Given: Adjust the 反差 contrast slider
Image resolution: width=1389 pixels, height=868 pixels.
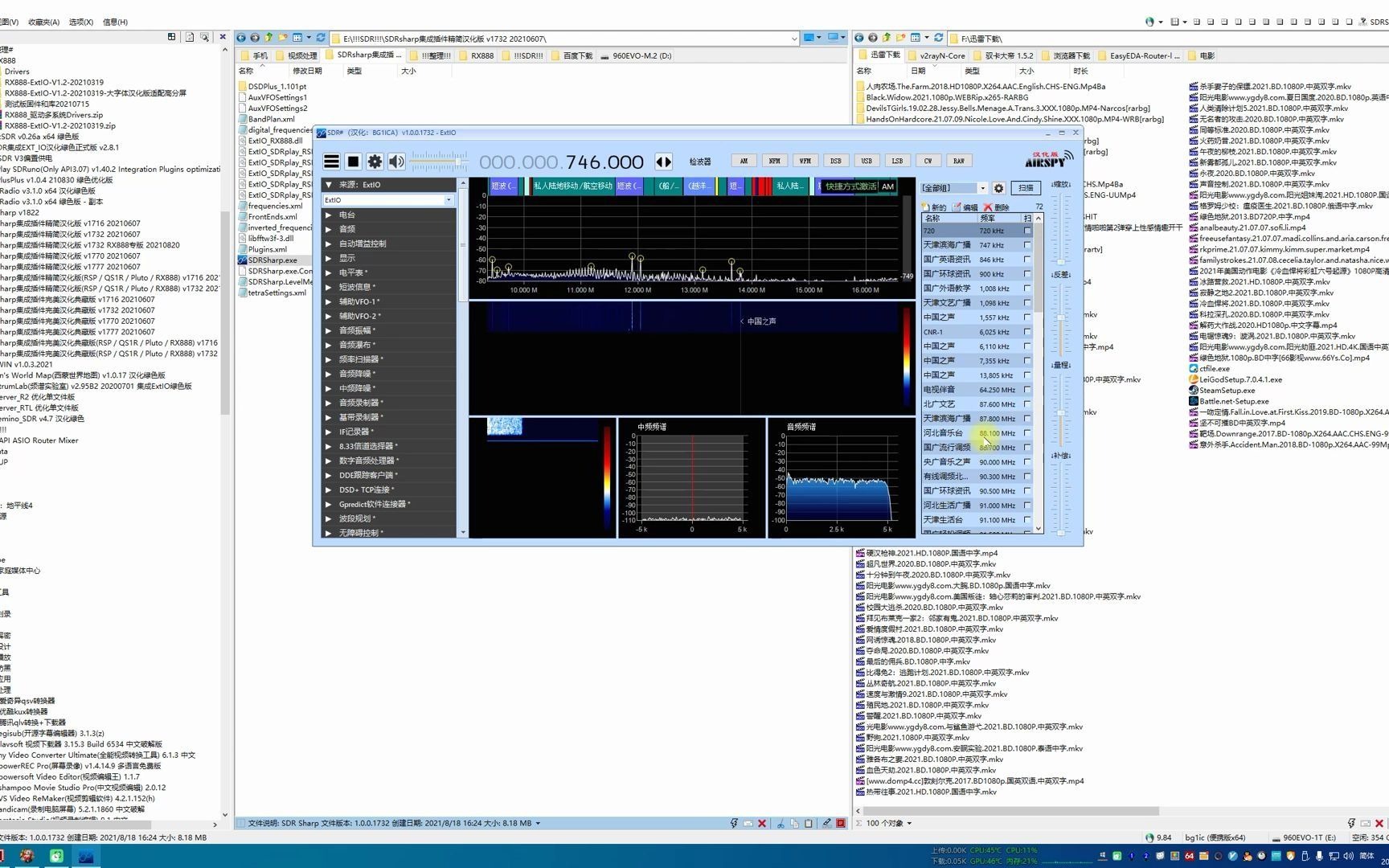Looking at the screenshot, I should click(x=1061, y=319).
